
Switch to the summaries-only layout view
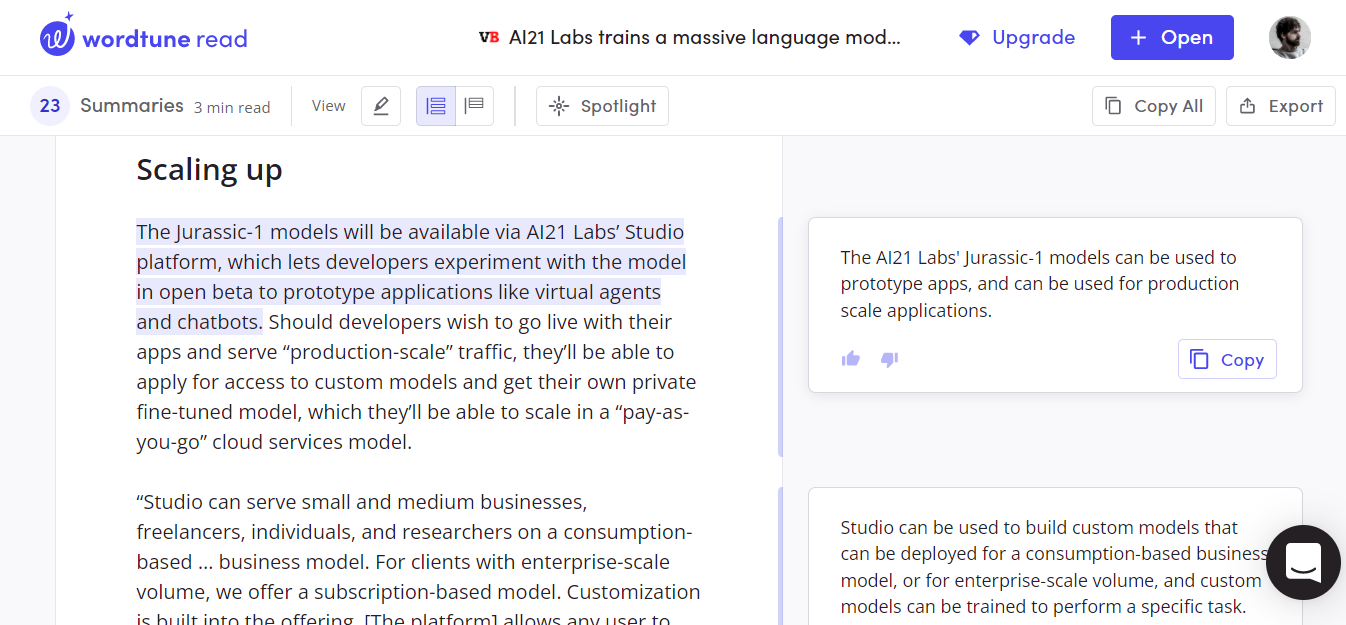coord(475,106)
